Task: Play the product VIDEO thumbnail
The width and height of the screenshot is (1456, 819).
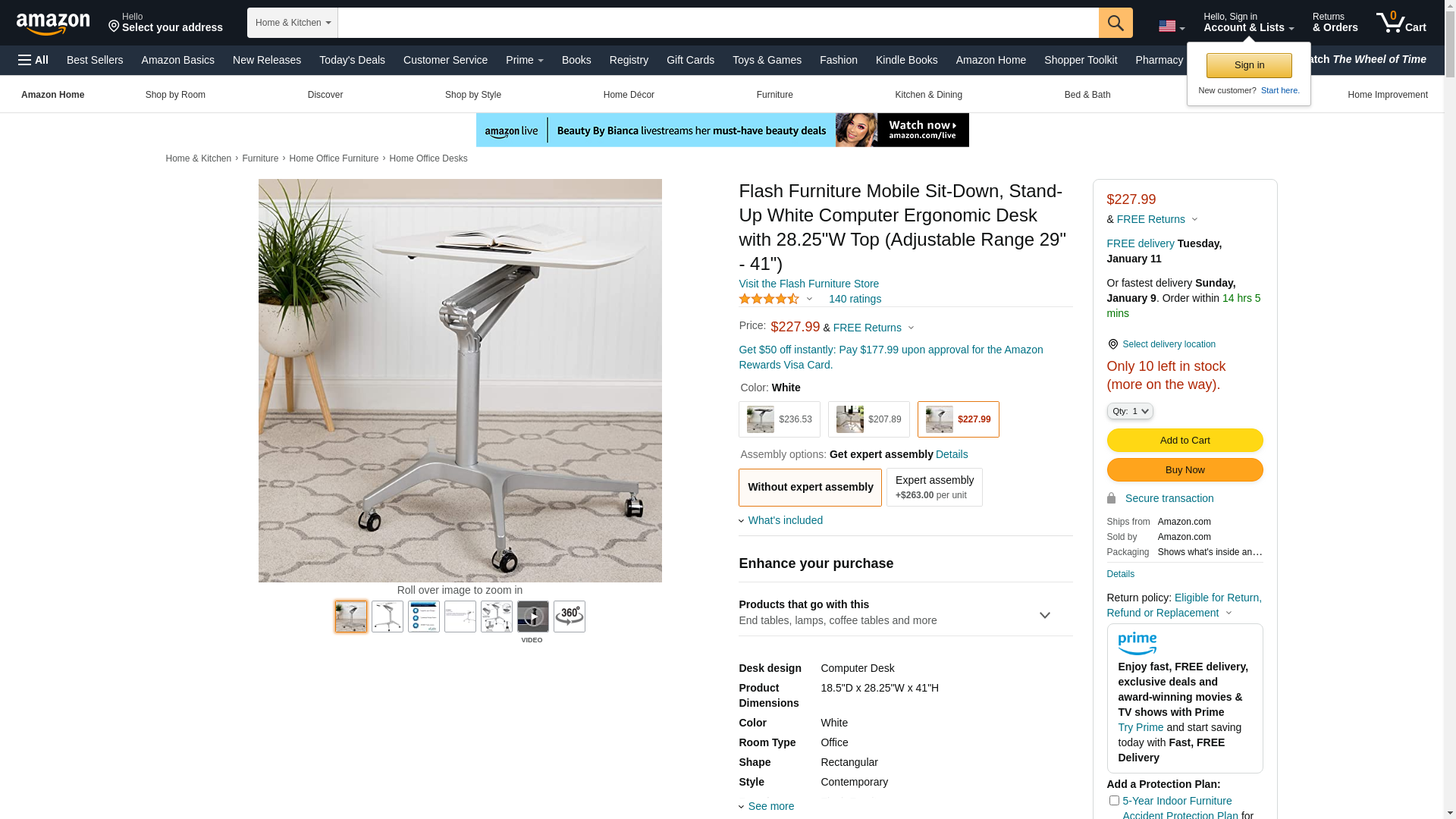Action: coord(533,617)
